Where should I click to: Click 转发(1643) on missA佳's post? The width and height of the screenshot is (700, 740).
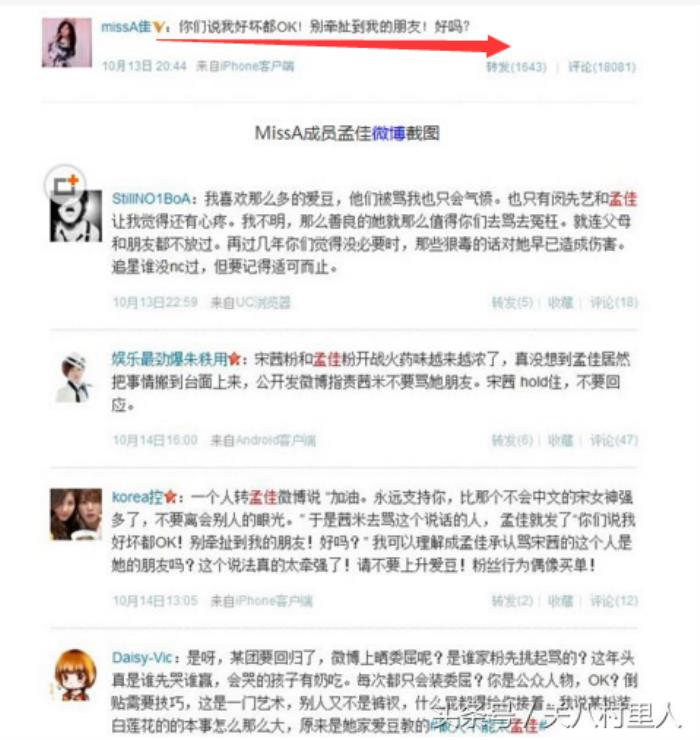point(516,67)
